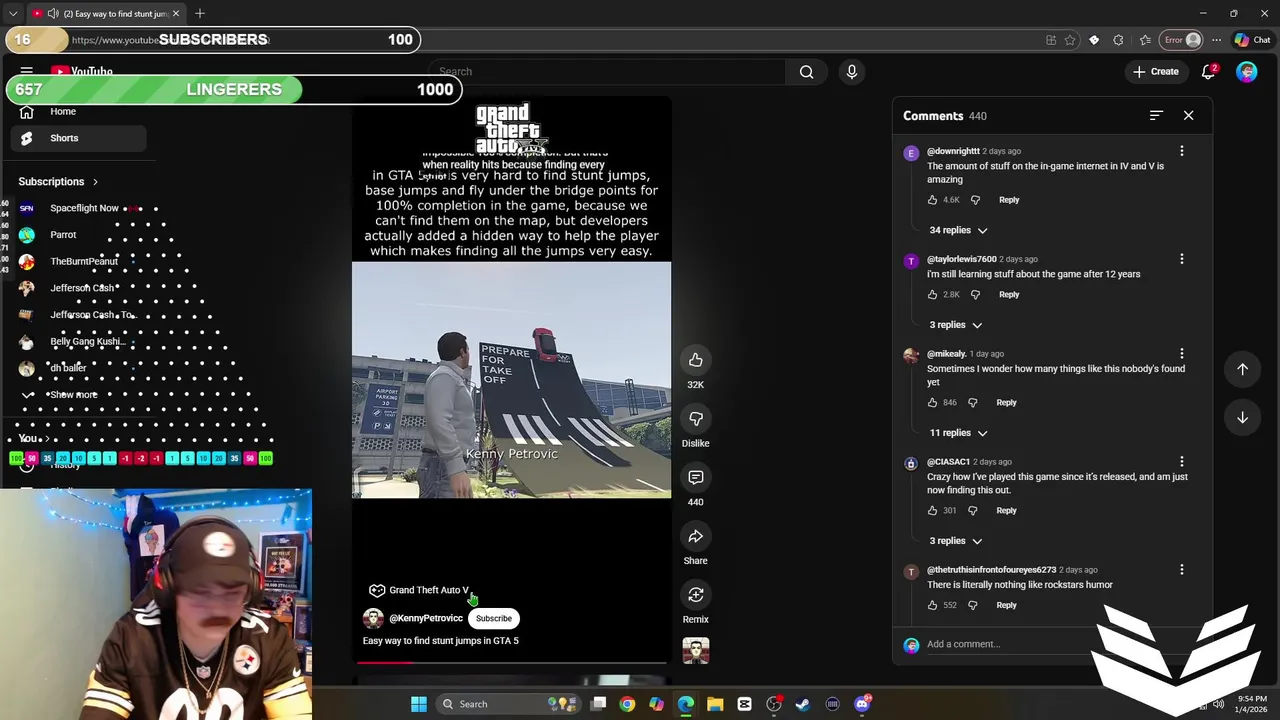Subscribe to @KennyPetrovicc

click(x=494, y=619)
